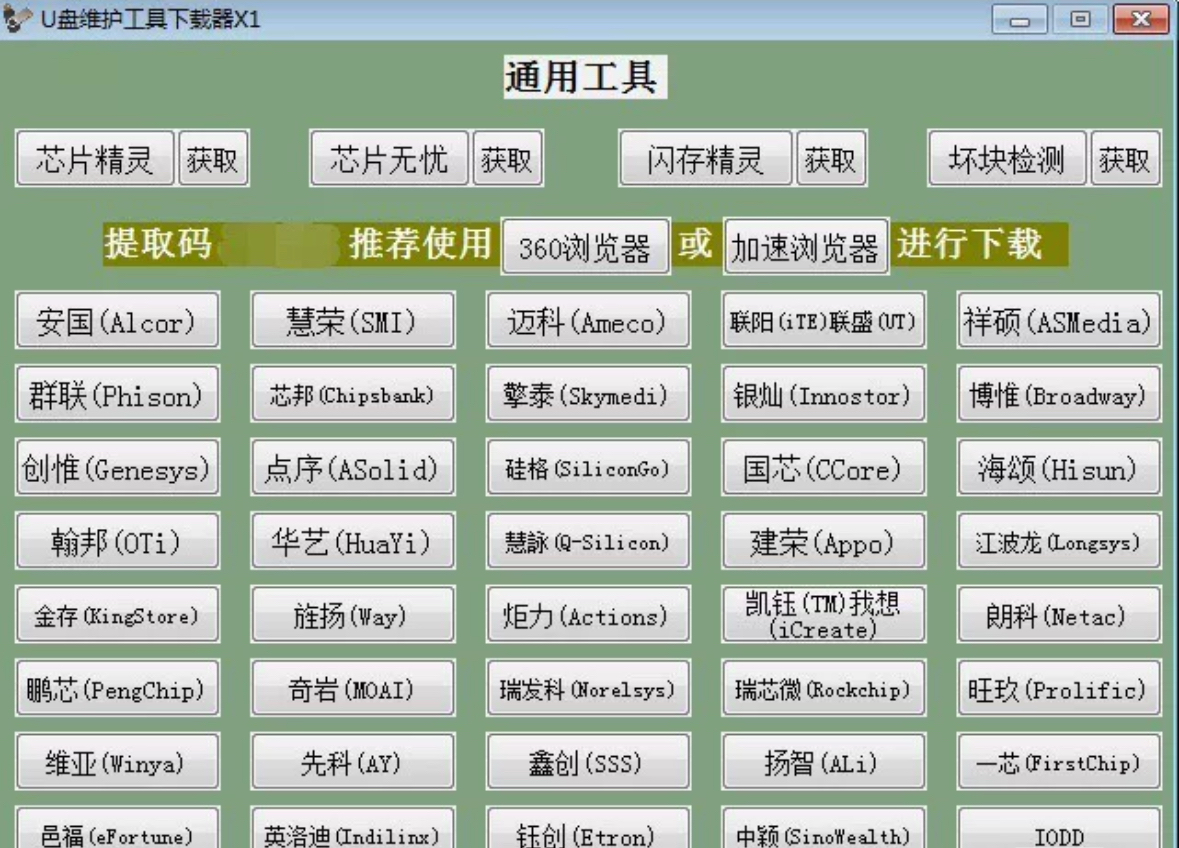Click the 360浏览器 button
This screenshot has width=1179, height=848.
(585, 247)
